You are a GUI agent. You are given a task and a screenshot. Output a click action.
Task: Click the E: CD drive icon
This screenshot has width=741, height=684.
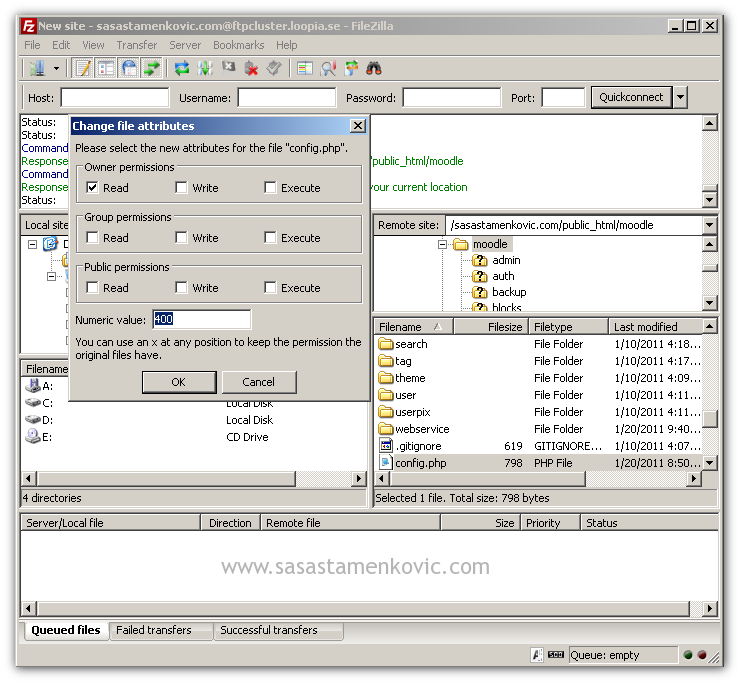point(33,436)
